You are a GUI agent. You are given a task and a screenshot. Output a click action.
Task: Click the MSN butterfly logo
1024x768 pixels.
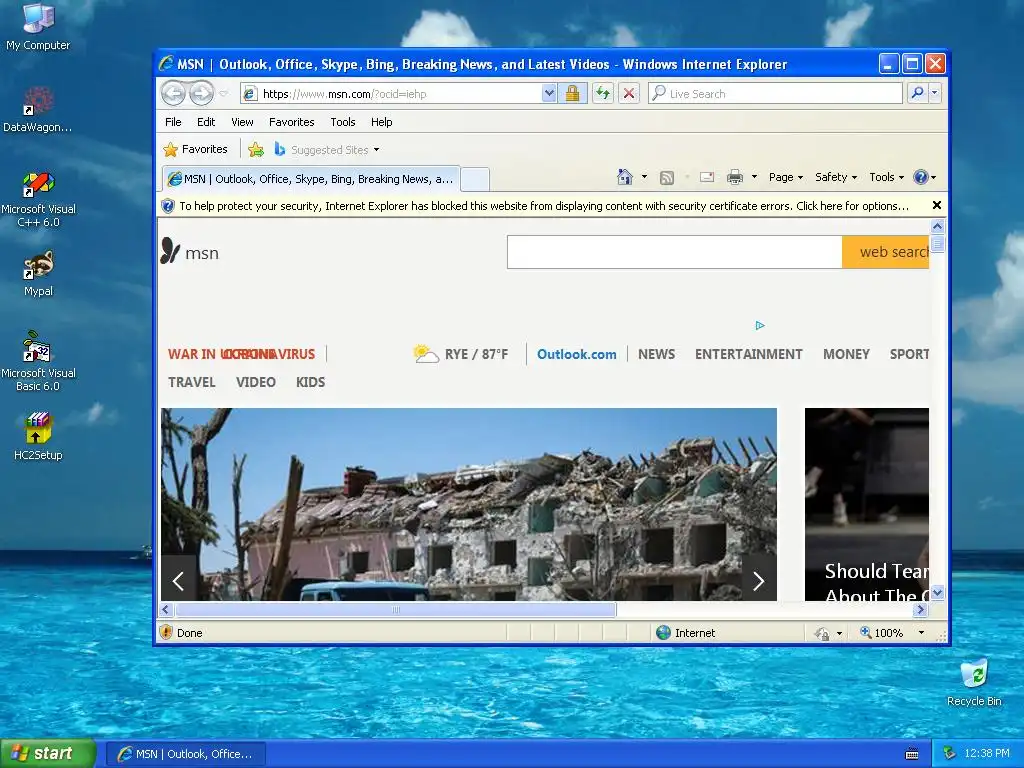pos(170,251)
